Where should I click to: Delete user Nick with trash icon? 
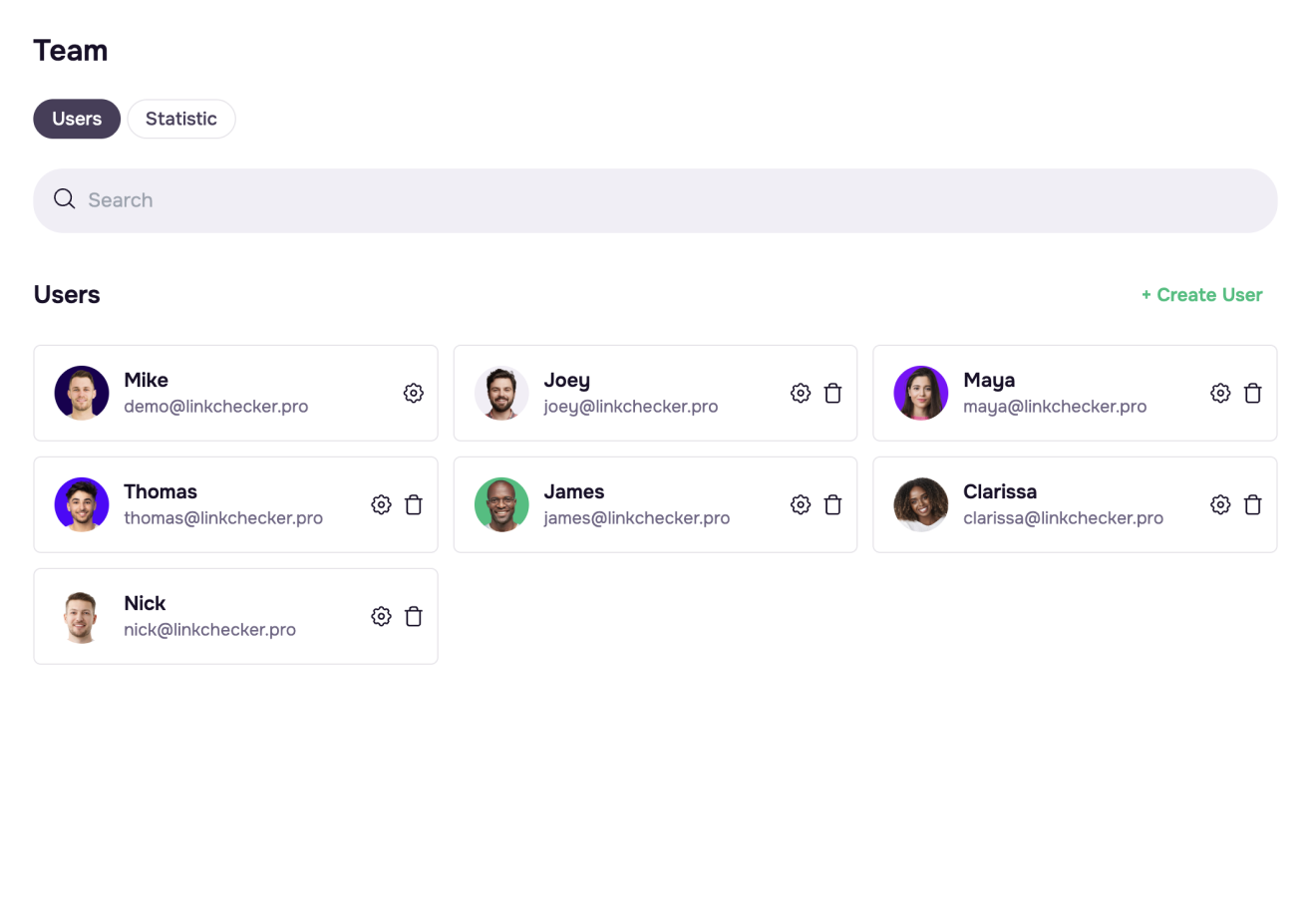pos(414,616)
